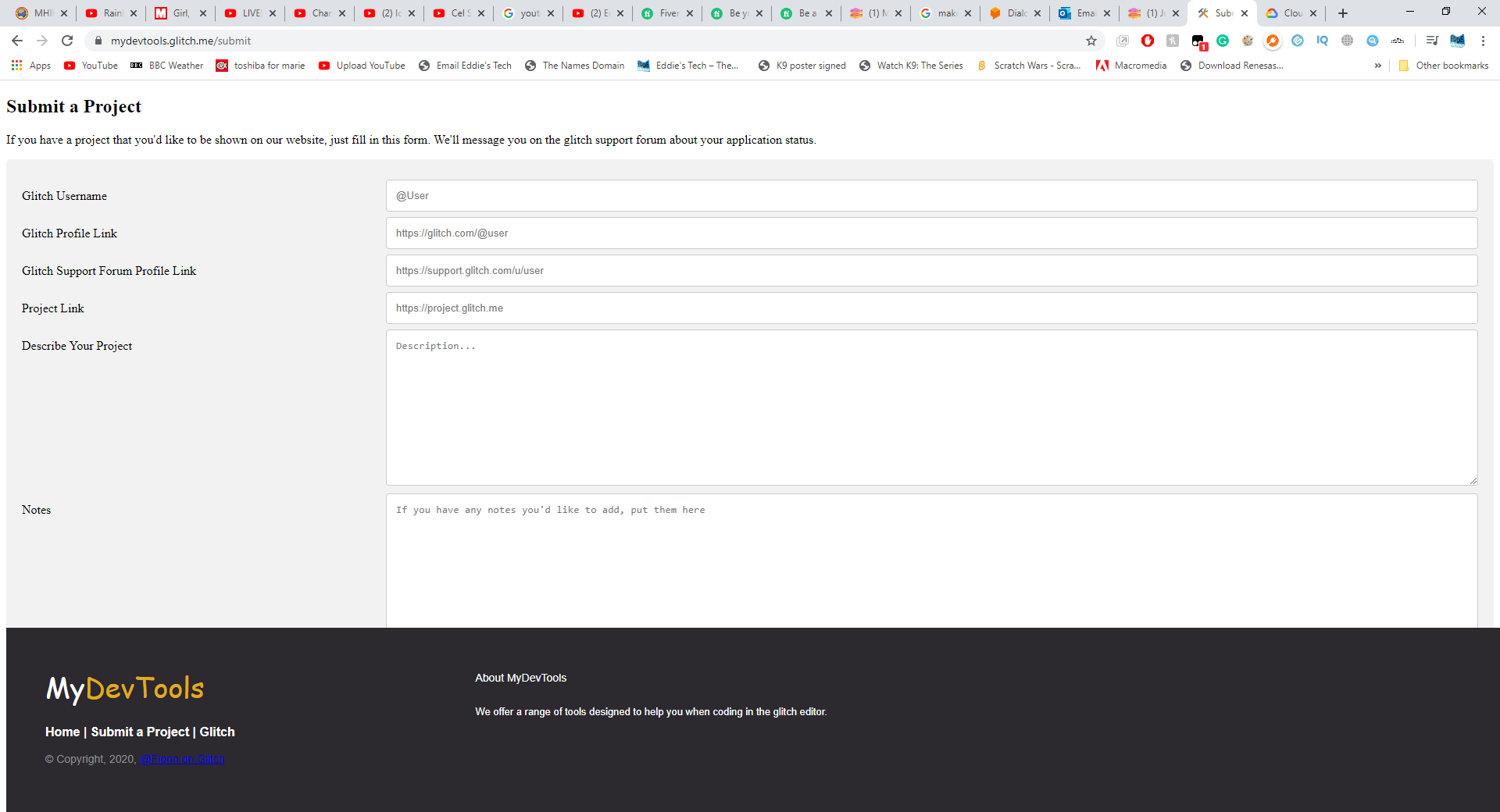Open the YouTube bookmark
1500x812 pixels.
click(91, 66)
